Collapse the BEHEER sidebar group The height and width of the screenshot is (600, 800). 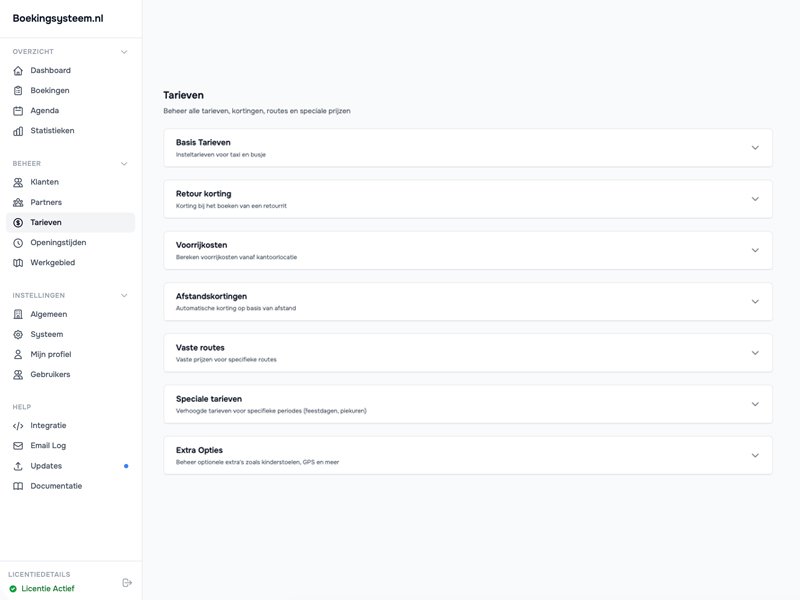(123, 161)
